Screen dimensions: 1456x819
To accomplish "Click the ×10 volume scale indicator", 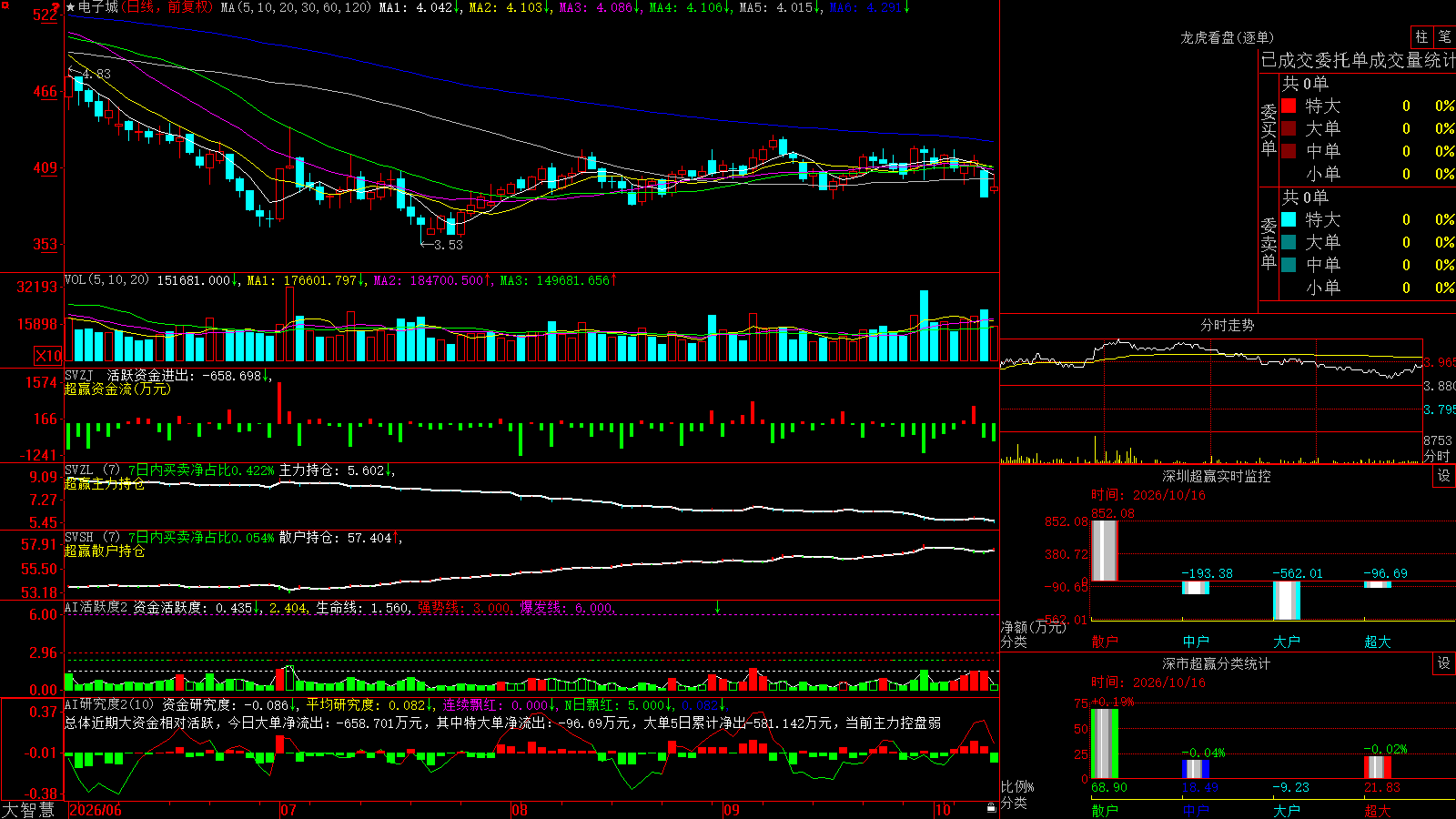I will 48,356.
